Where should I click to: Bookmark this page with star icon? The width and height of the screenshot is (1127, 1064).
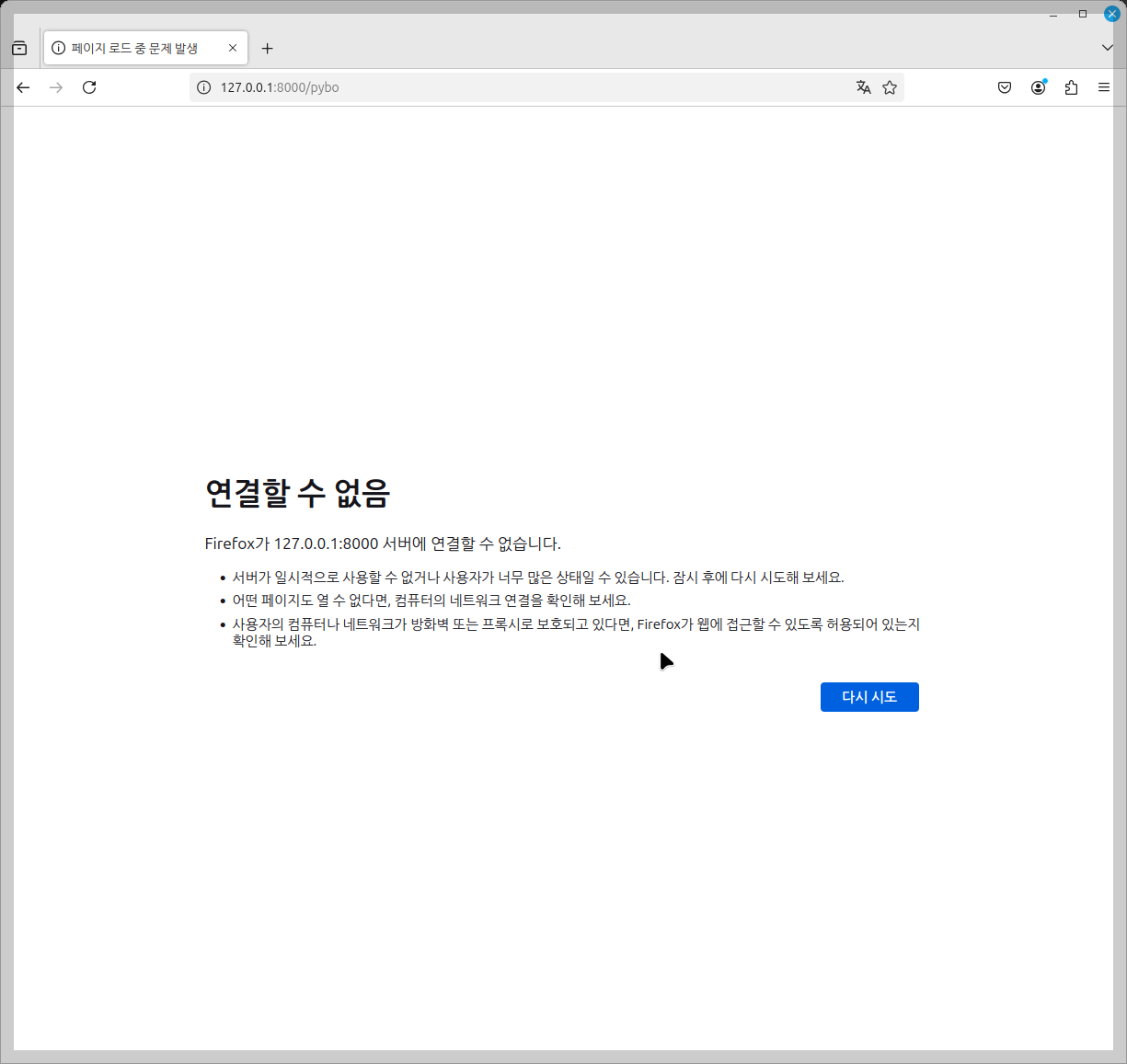[x=890, y=87]
